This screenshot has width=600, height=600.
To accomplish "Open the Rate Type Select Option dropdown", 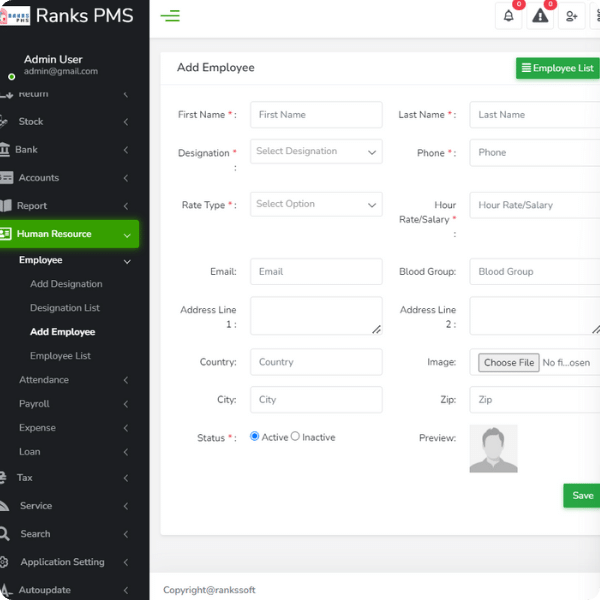I will [x=316, y=204].
